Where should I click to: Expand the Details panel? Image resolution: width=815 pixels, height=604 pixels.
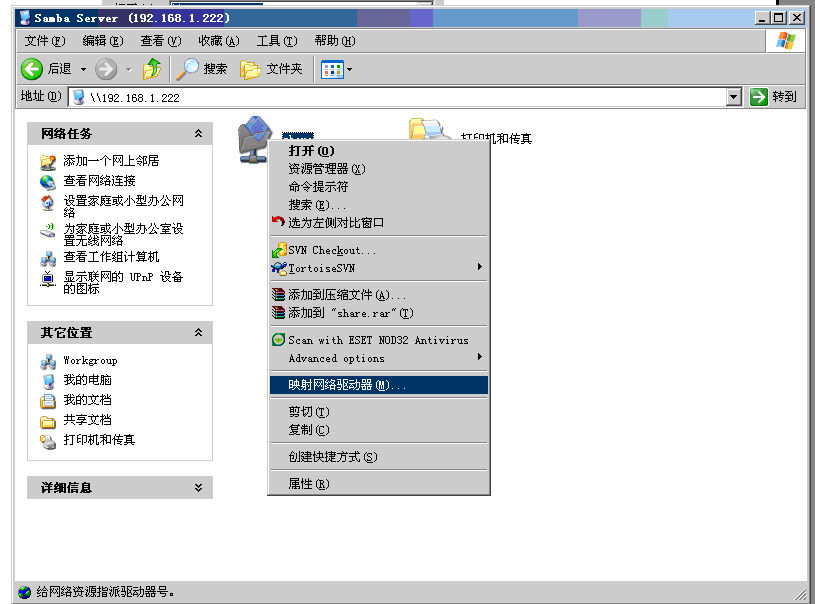tap(198, 487)
